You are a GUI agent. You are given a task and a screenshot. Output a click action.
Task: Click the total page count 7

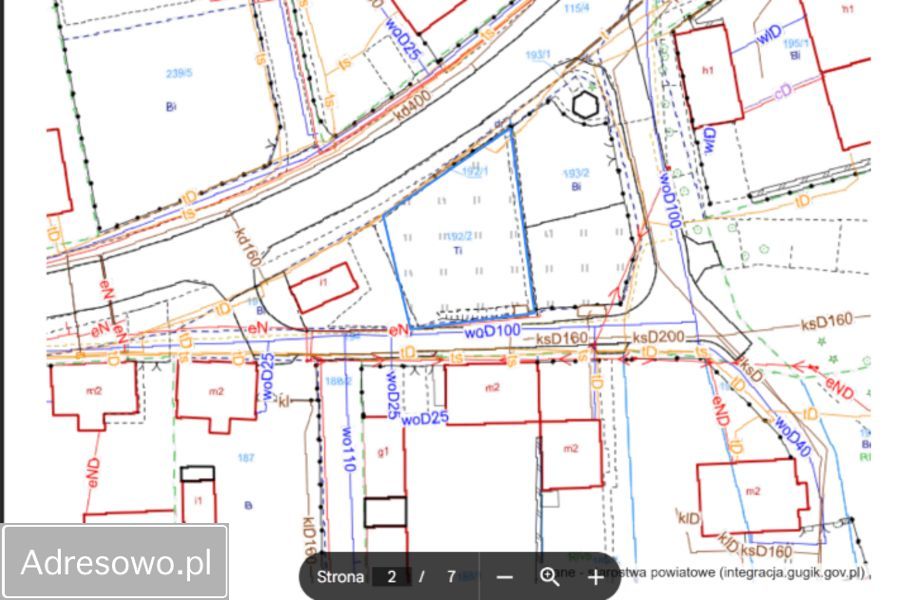click(451, 577)
